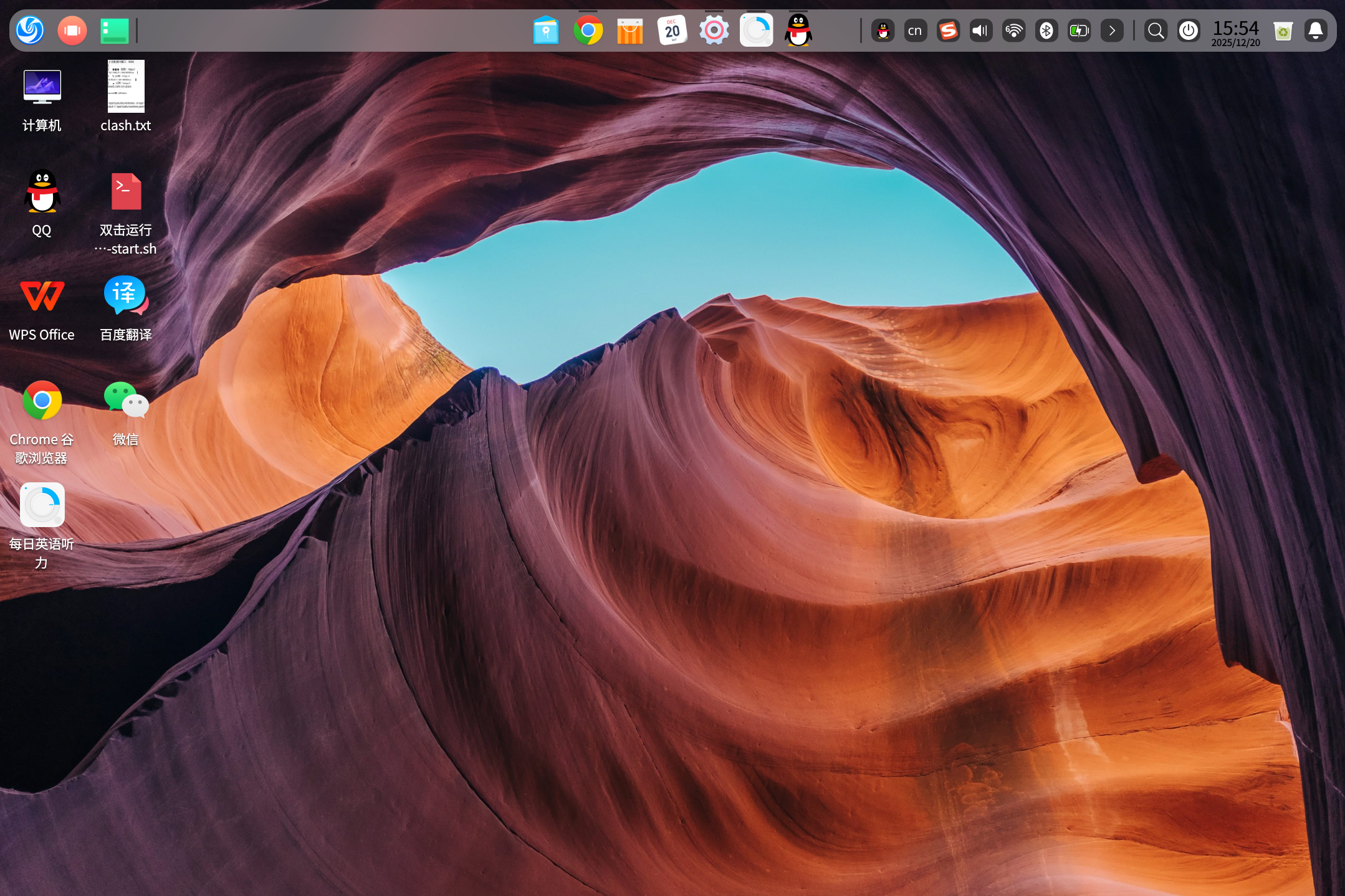Launch Chrome from the dock
Screen dimensions: 1345x896
tap(588, 30)
